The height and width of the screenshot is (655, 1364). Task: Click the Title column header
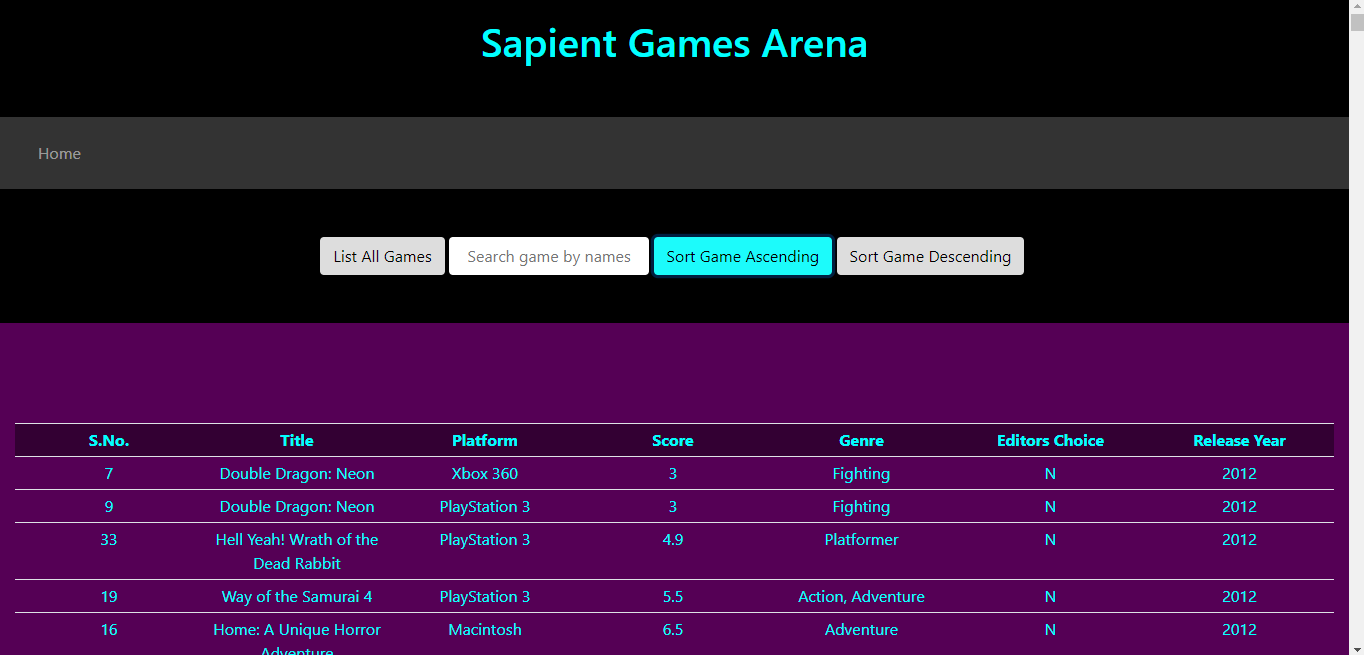pos(297,440)
